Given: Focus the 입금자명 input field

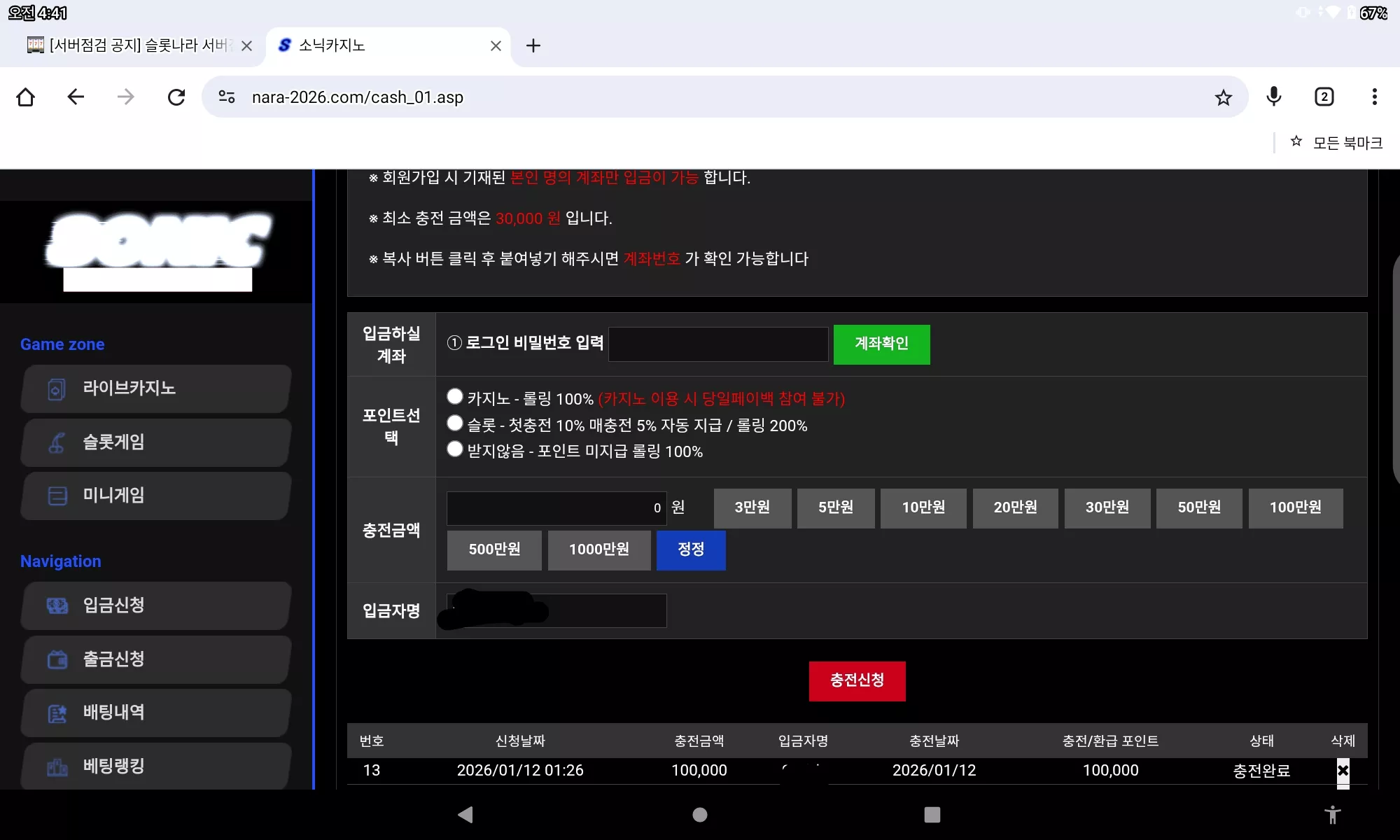Looking at the screenshot, I should pos(556,610).
